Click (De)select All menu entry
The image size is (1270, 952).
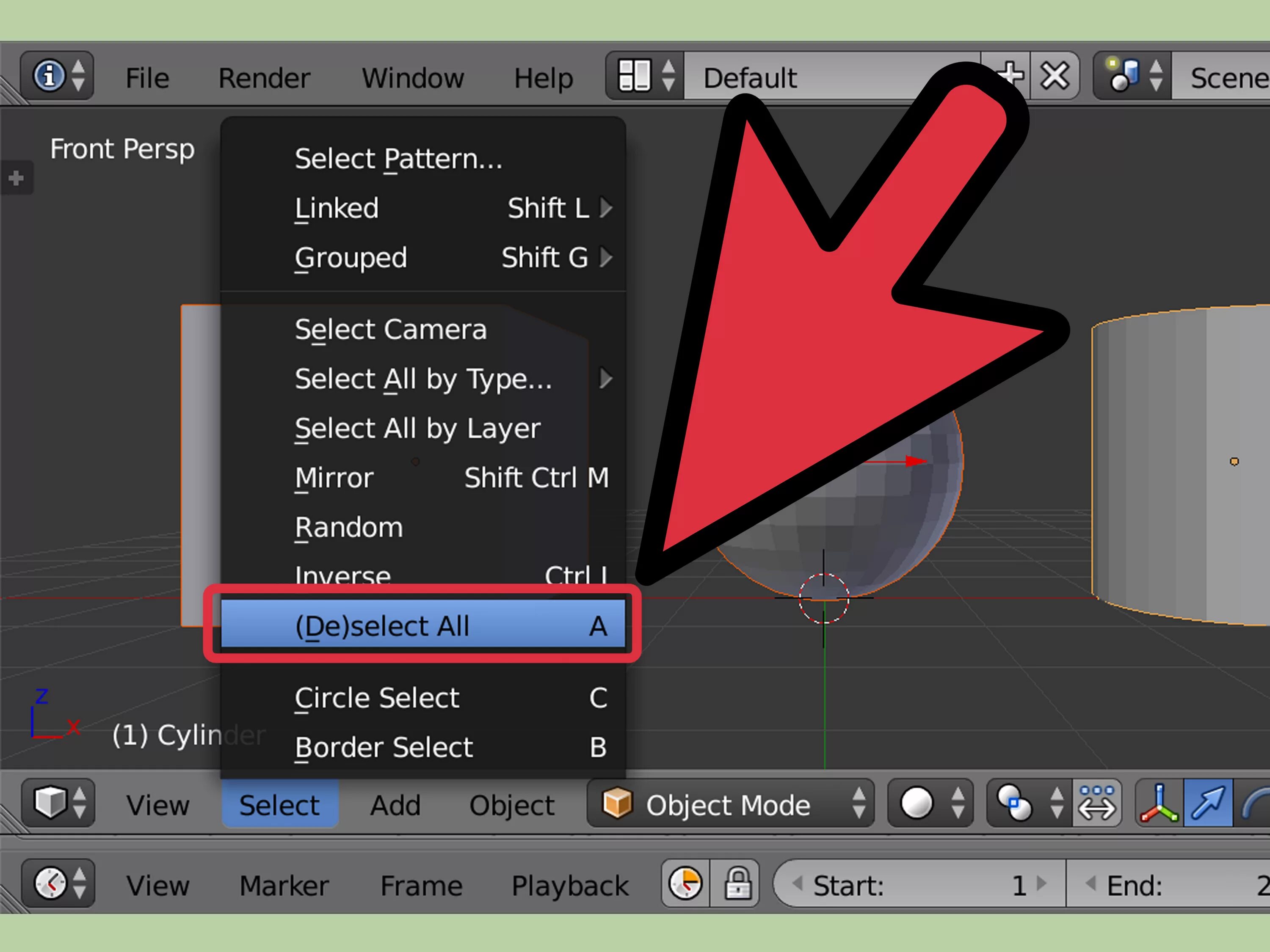423,625
